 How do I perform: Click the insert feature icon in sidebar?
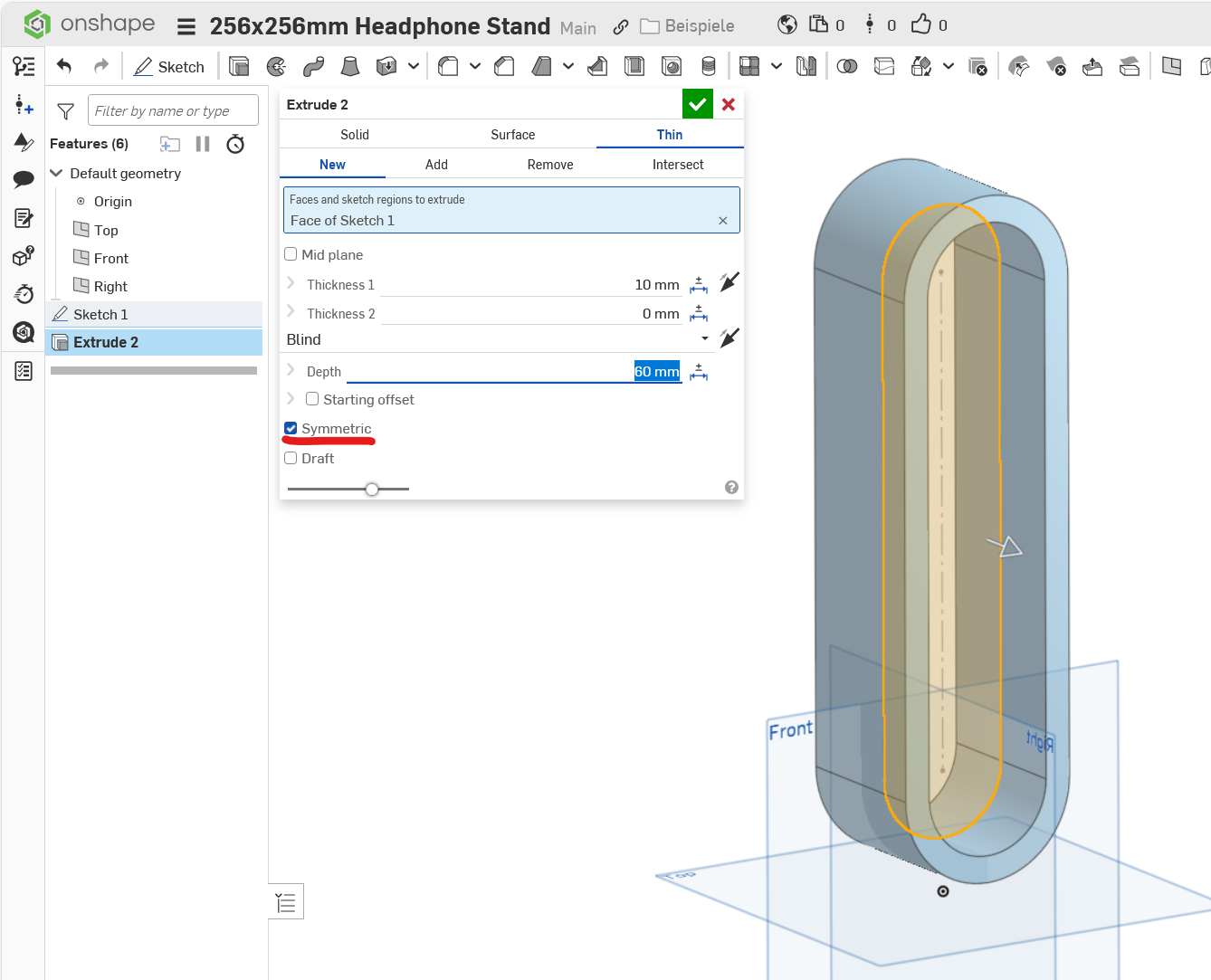click(24, 104)
